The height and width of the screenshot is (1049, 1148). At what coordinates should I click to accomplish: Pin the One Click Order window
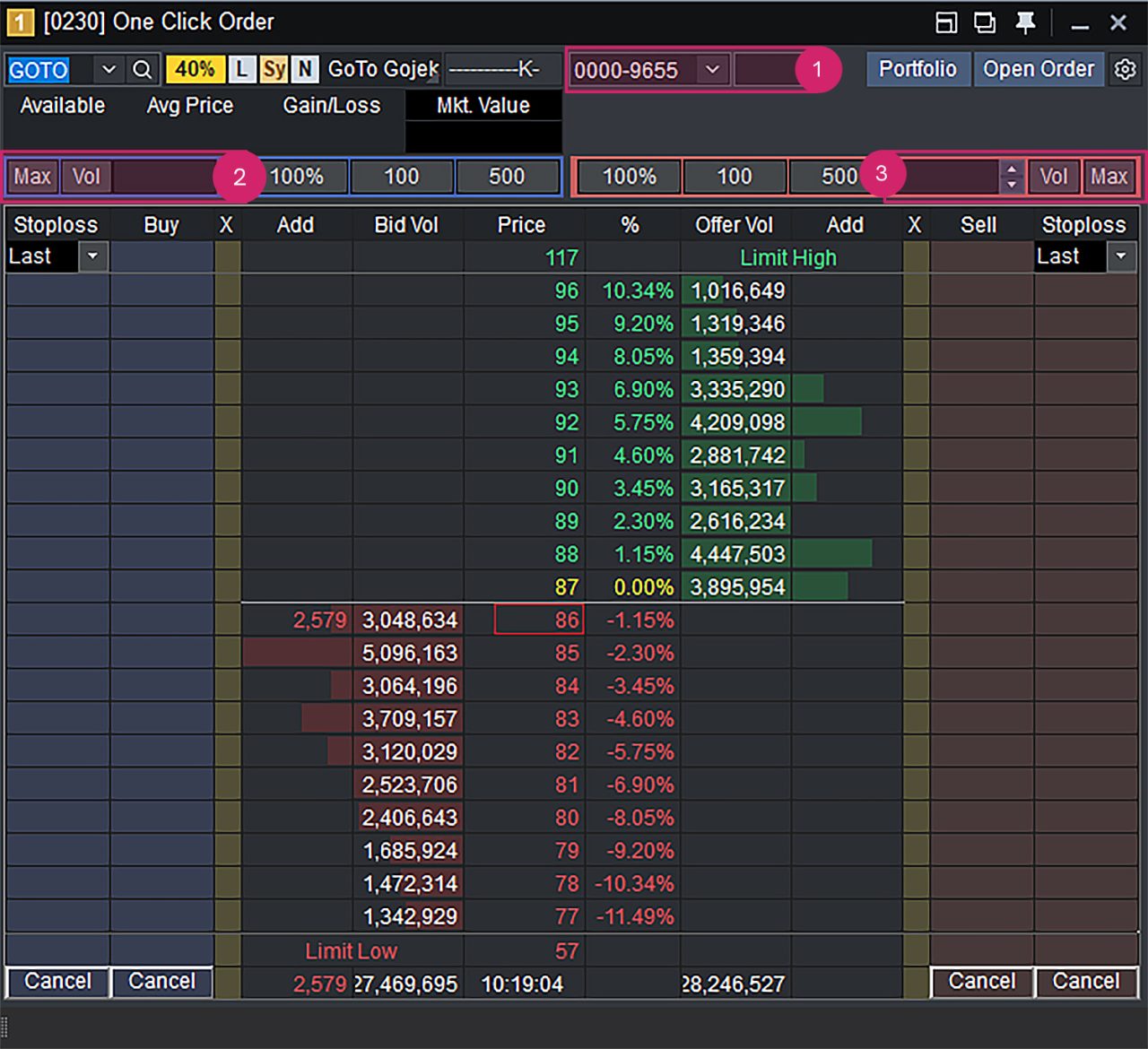pyautogui.click(x=1025, y=22)
